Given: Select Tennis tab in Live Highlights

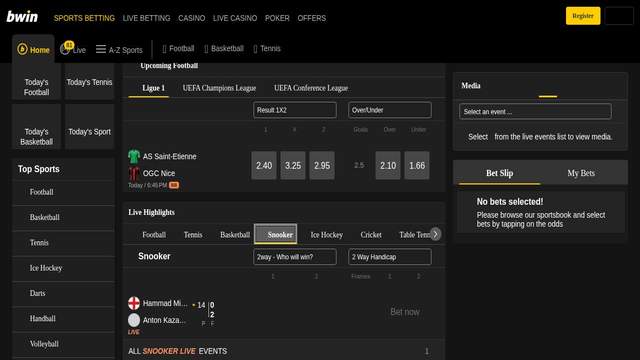Looking at the screenshot, I should tap(193, 235).
